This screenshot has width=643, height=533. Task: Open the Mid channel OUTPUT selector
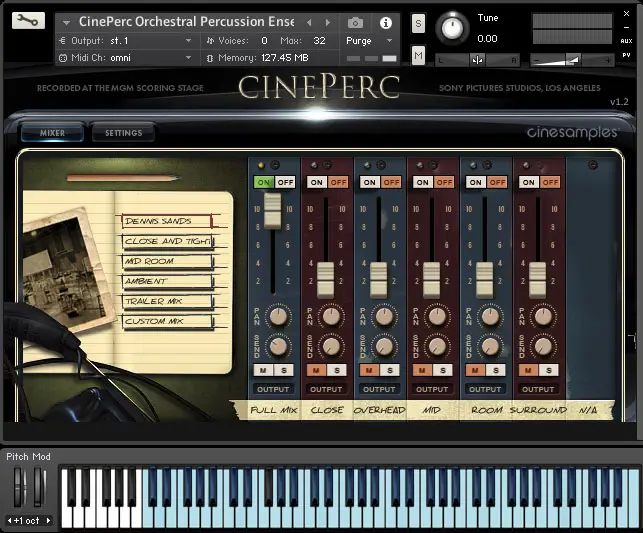tap(432, 389)
